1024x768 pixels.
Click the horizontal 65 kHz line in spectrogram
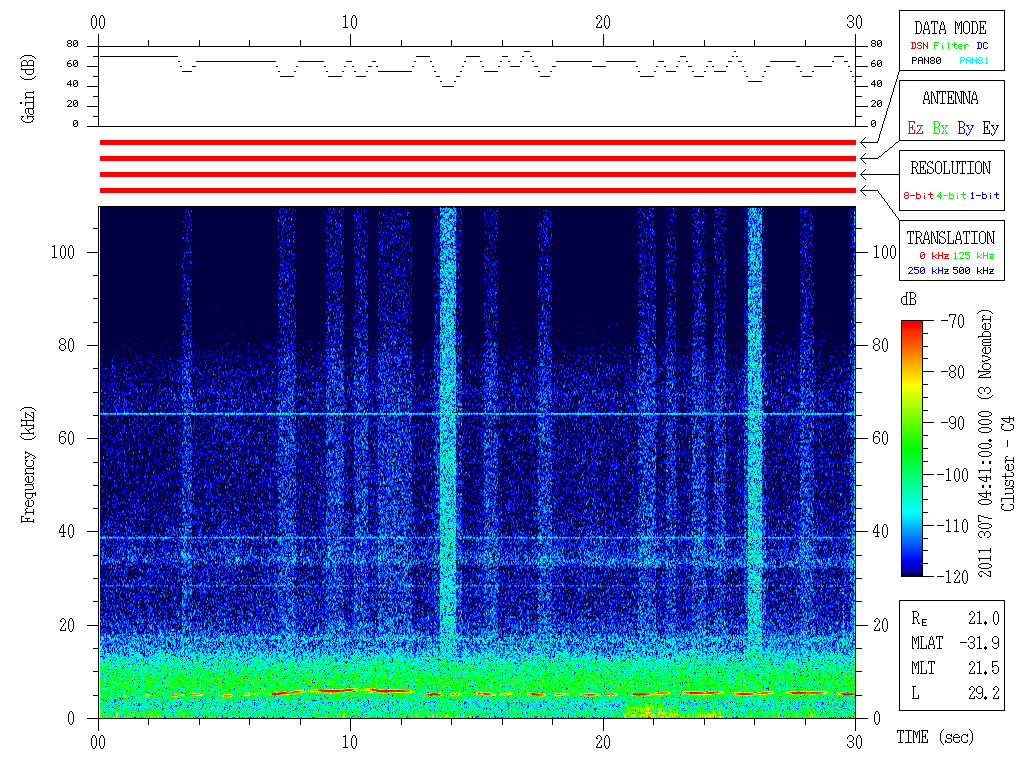point(477,414)
